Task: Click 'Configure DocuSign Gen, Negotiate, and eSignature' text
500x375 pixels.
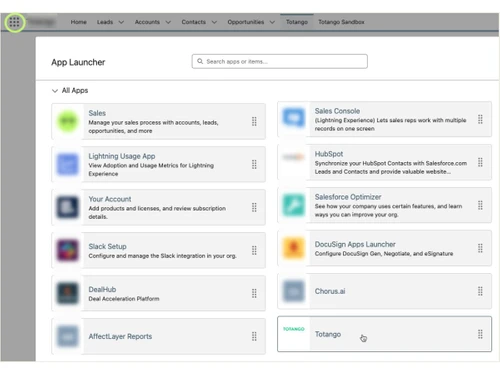Action: click(x=384, y=254)
